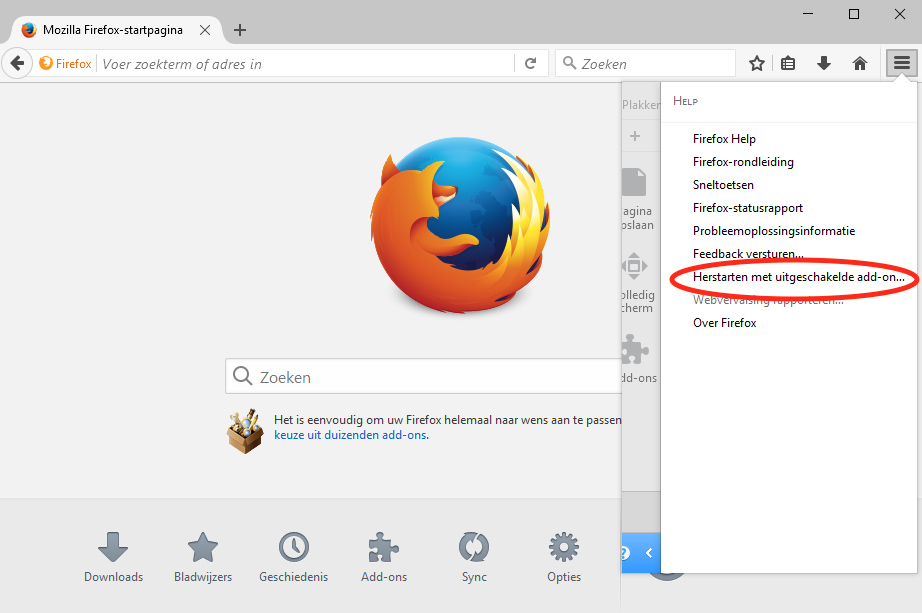922x613 pixels.
Task: Click the home toolbar icon
Action: (859, 63)
